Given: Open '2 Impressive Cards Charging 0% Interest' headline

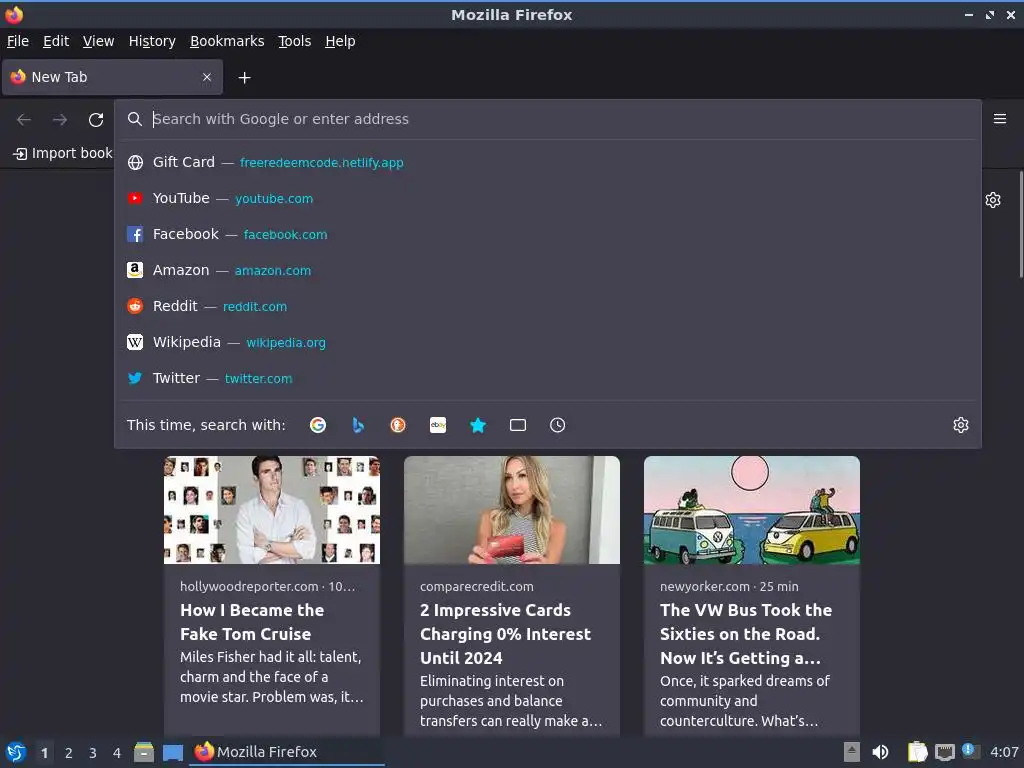Looking at the screenshot, I should [x=505, y=633].
